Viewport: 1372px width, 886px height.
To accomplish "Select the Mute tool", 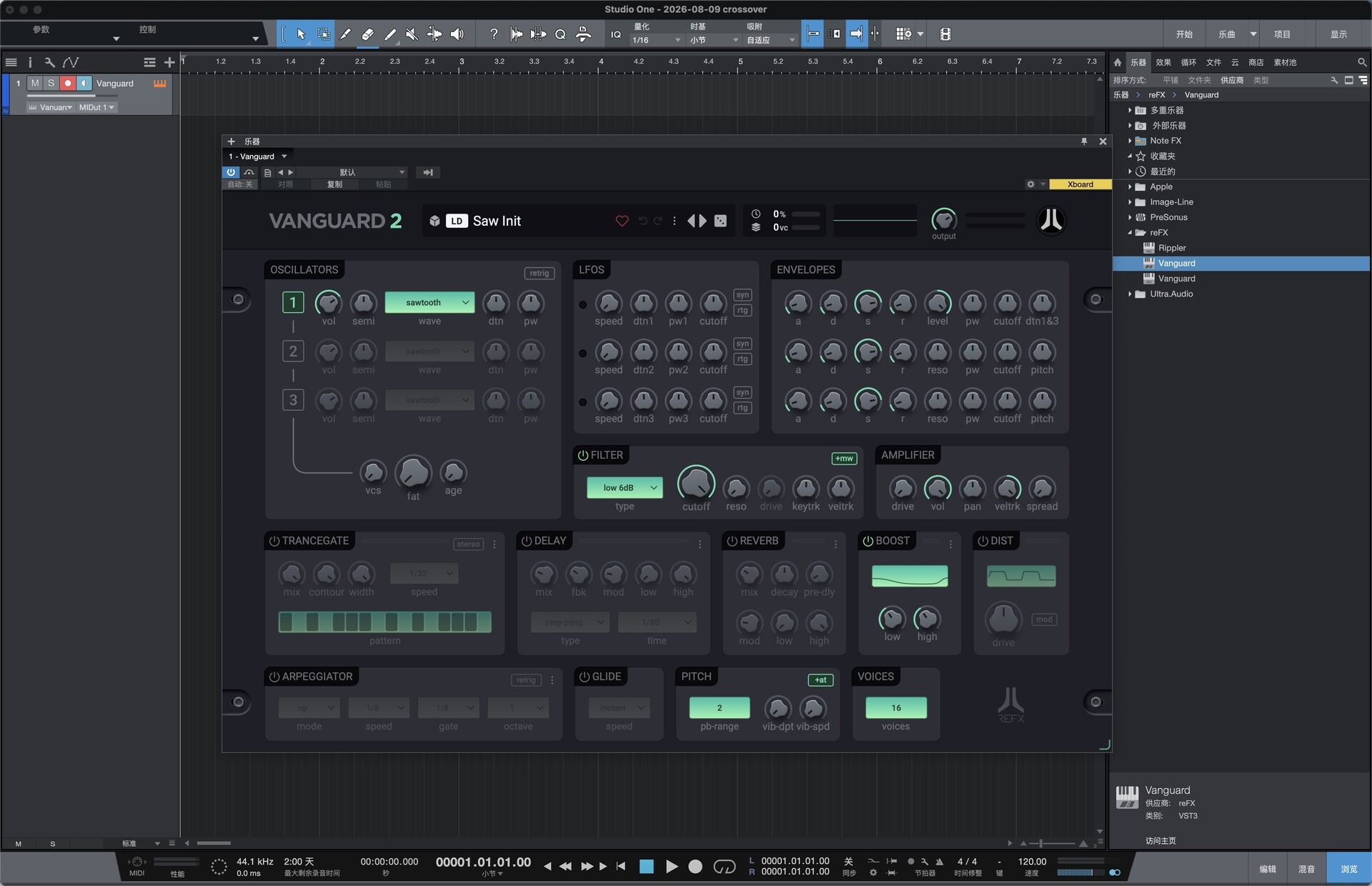I will (412, 34).
